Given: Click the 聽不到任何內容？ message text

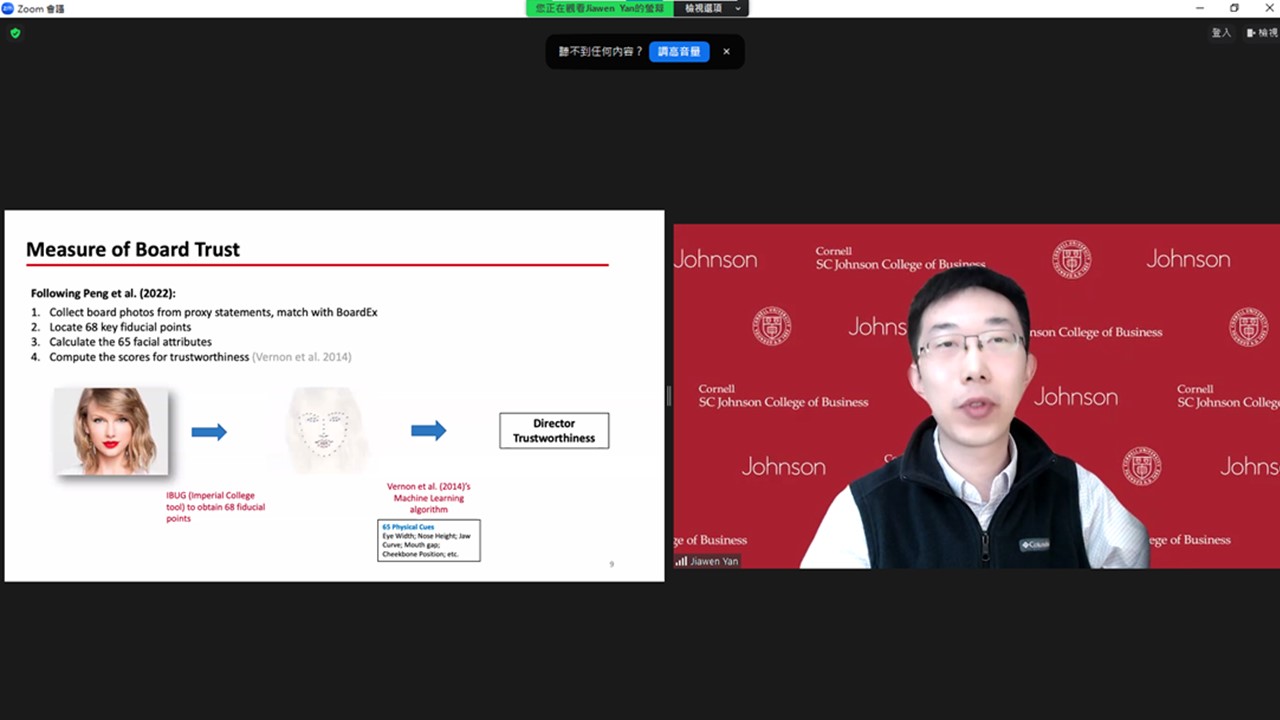Looking at the screenshot, I should pos(600,51).
